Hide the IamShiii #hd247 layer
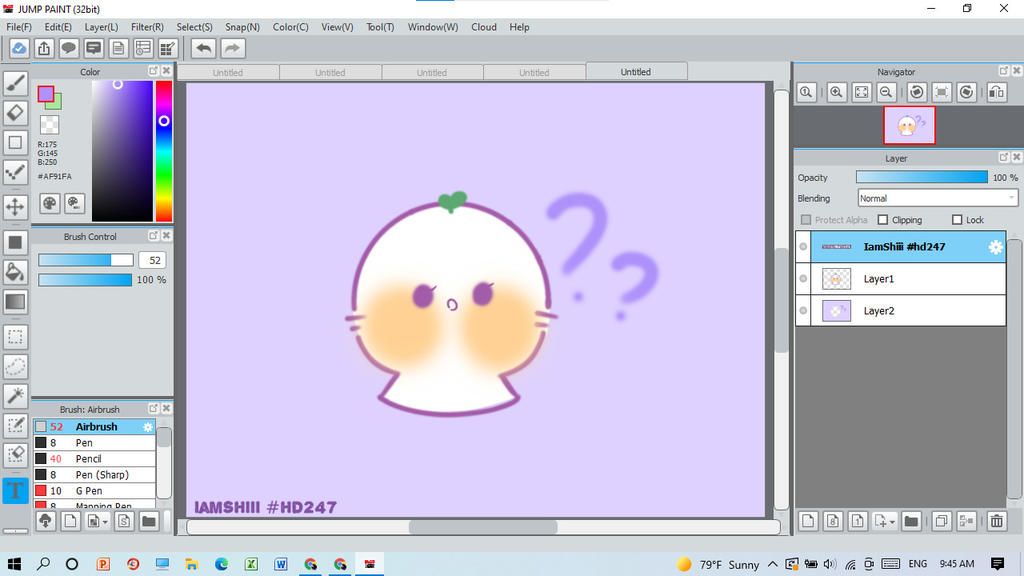Image resolution: width=1024 pixels, height=576 pixels. tap(803, 247)
